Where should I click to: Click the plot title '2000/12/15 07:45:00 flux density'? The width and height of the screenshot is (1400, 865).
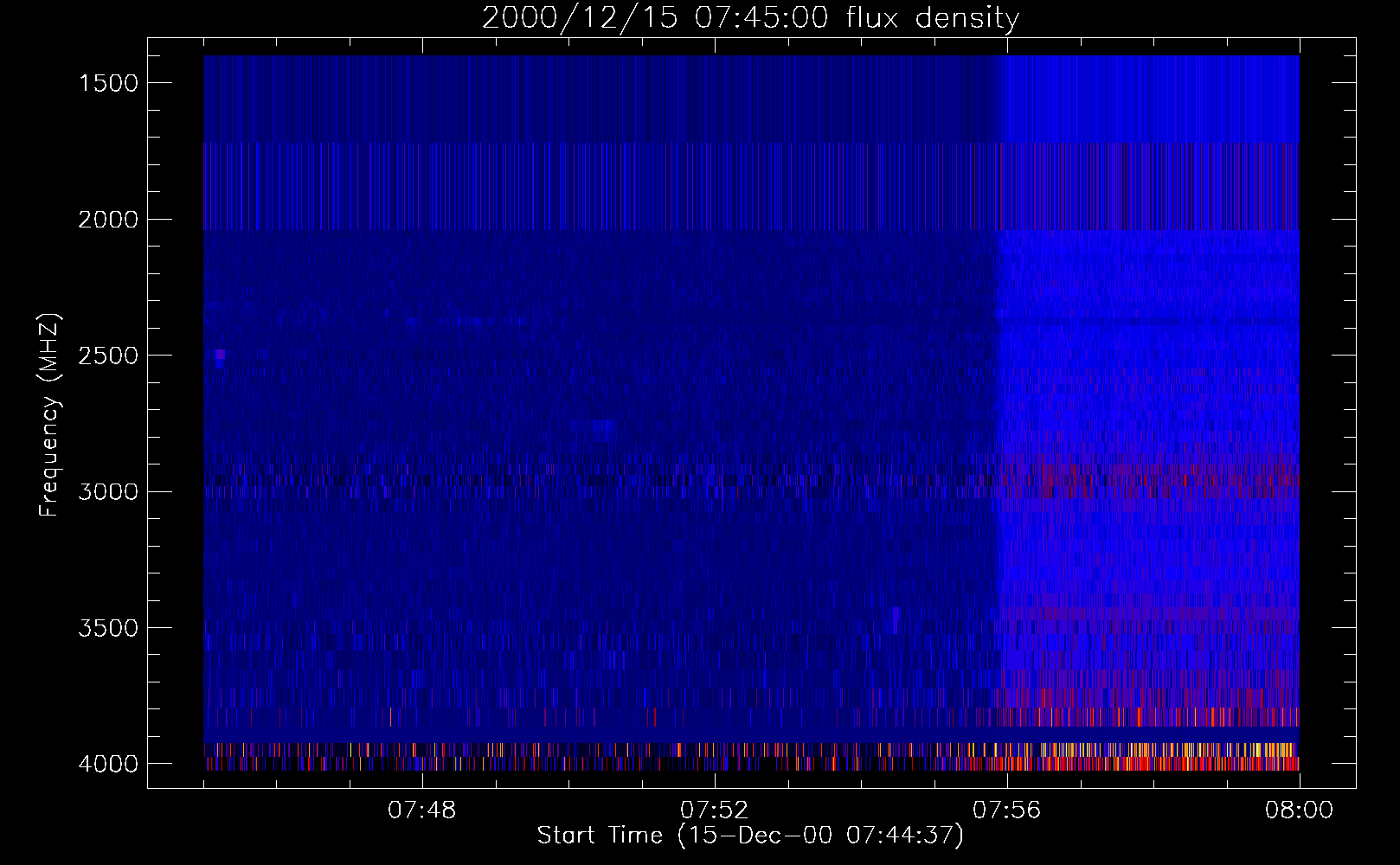[750, 18]
